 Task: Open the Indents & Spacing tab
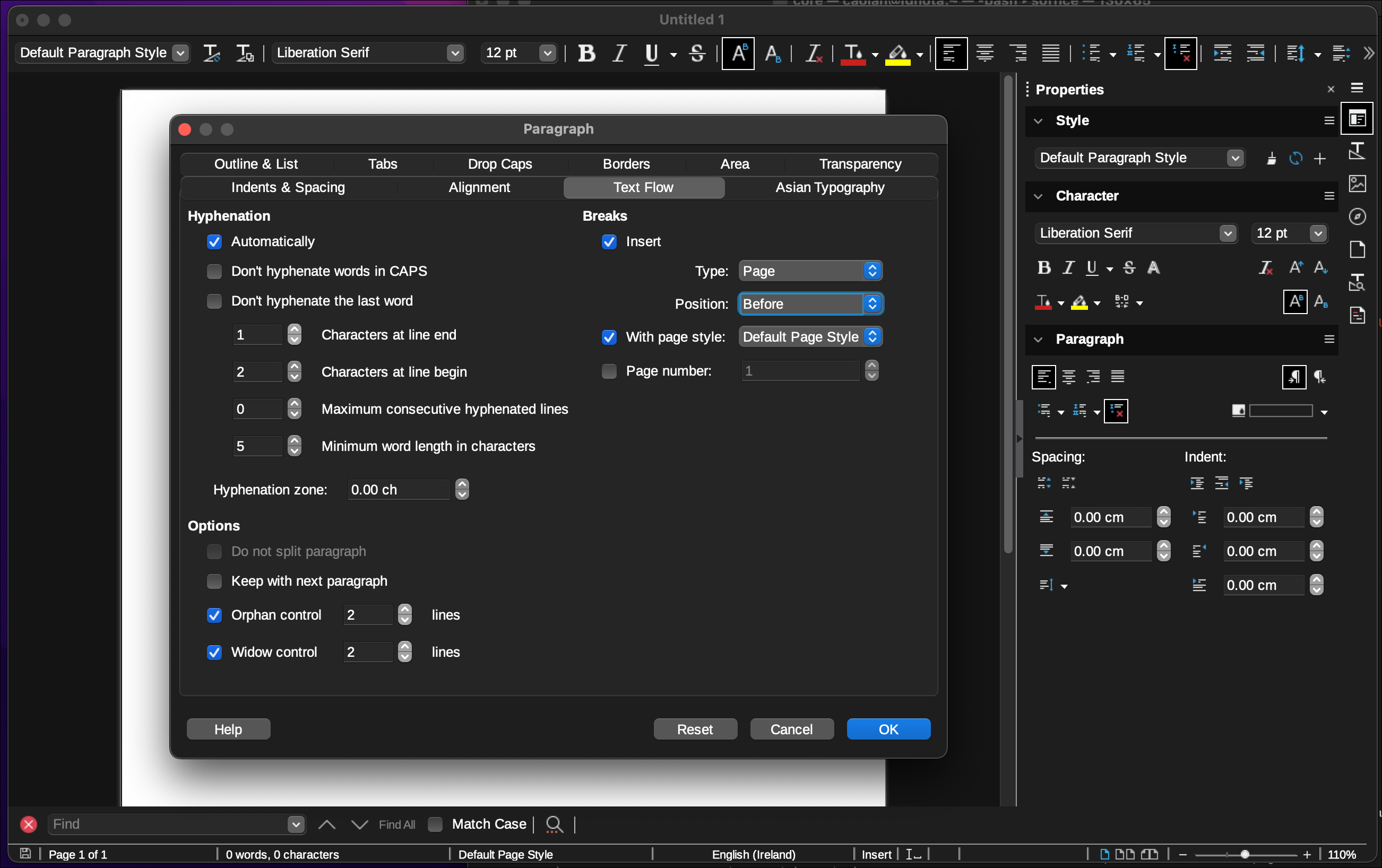(288, 187)
